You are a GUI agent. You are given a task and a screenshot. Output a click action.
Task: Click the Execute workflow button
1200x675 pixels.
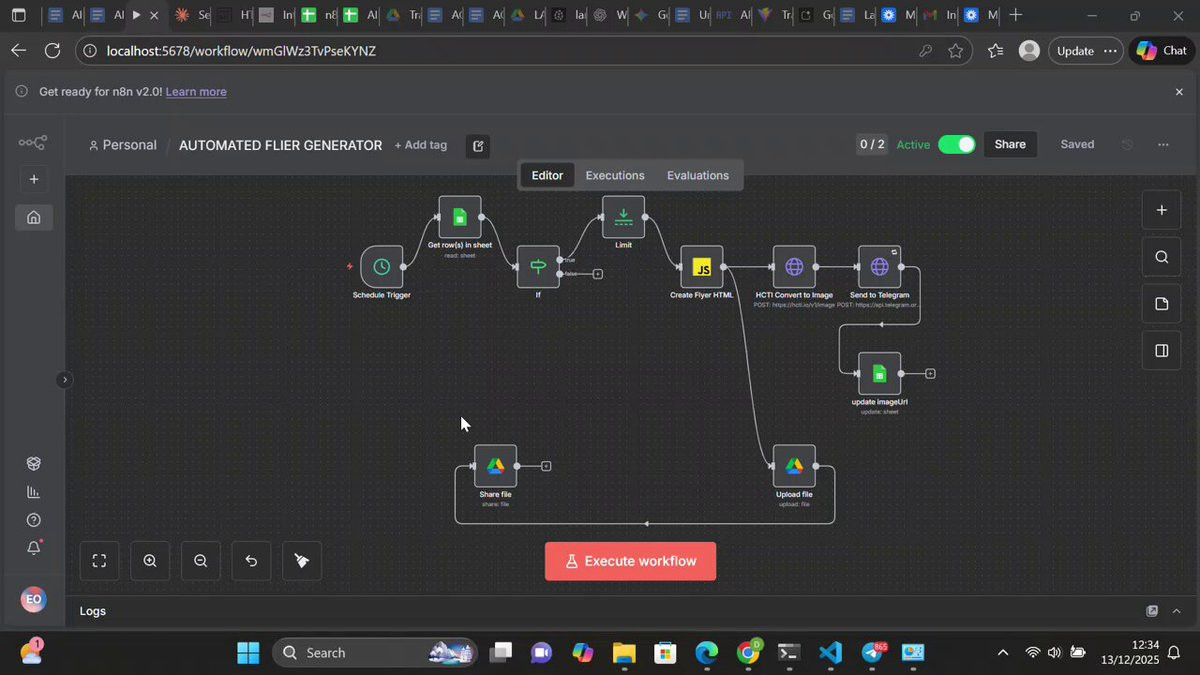click(x=630, y=561)
